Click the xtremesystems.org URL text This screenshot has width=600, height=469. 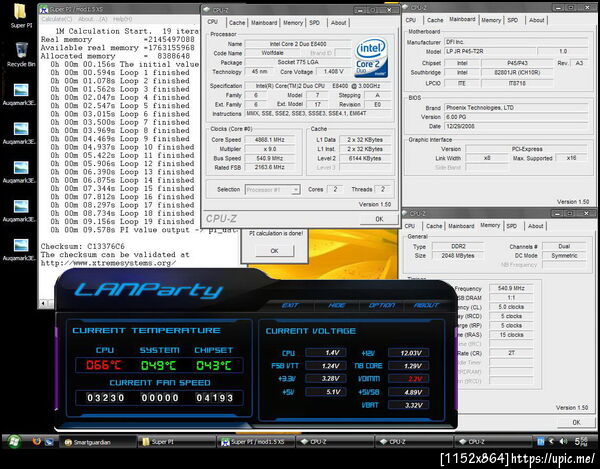pos(109,263)
